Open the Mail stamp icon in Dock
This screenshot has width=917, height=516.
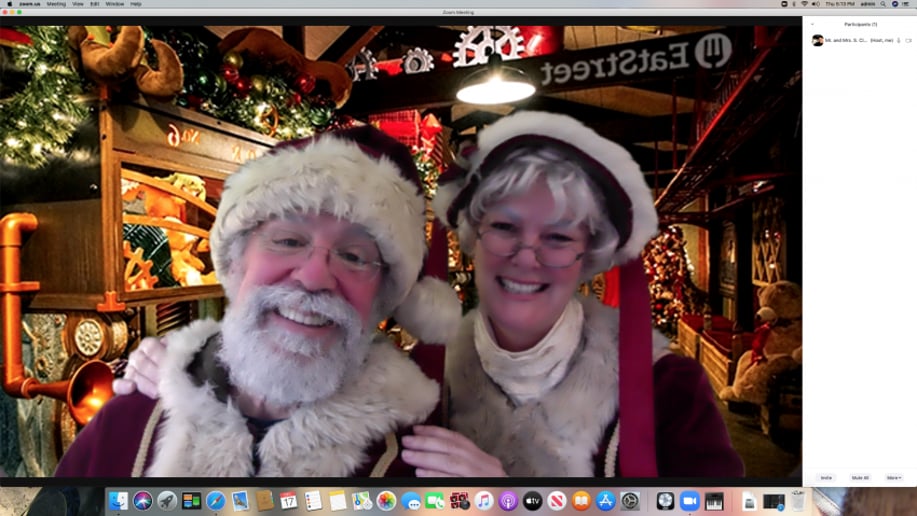tap(240, 501)
